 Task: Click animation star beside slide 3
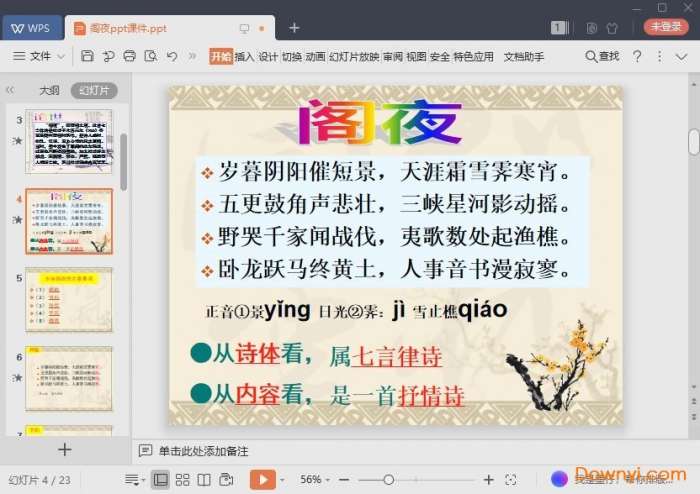pyautogui.click(x=17, y=141)
